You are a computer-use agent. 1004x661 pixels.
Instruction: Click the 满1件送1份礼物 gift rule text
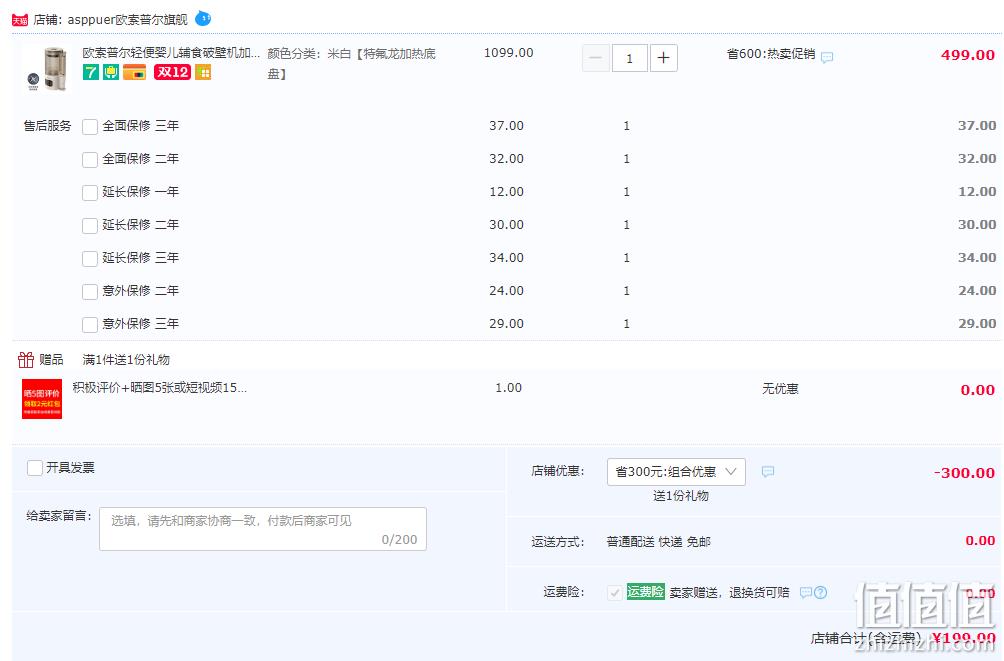point(126,360)
